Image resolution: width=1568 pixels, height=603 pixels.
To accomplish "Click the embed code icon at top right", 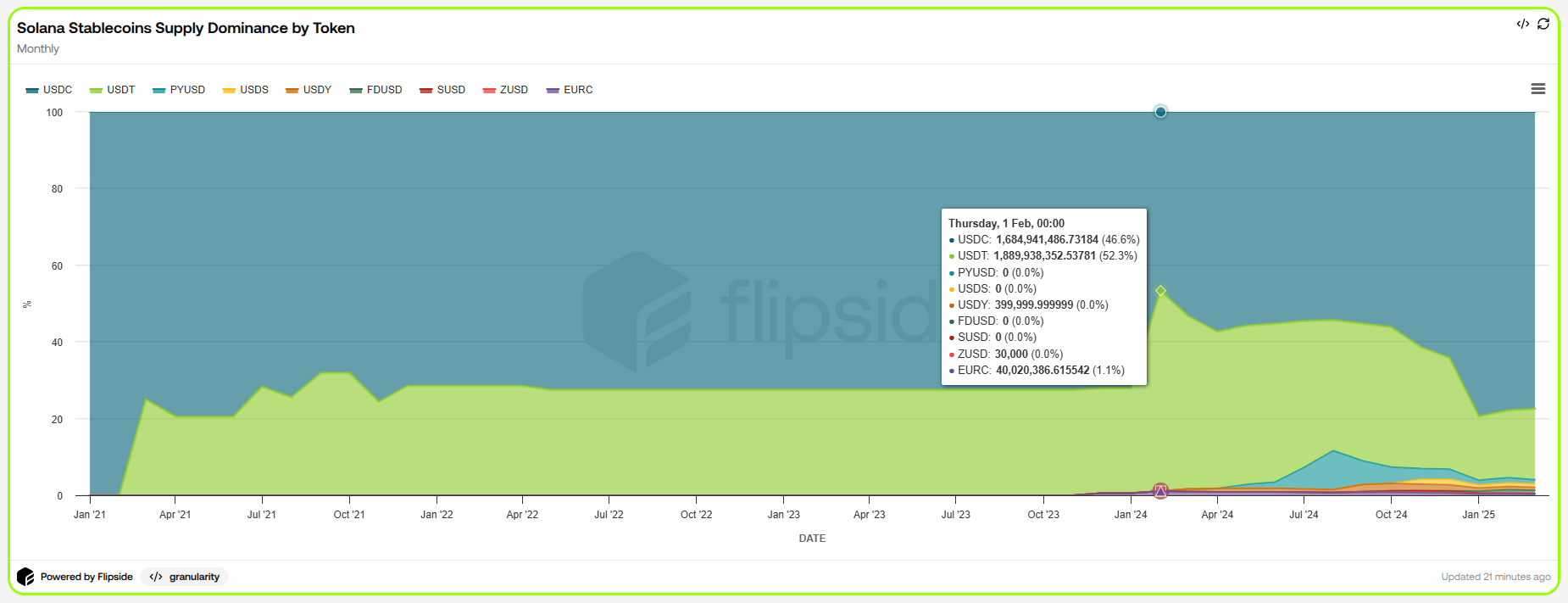I will 1522,24.
